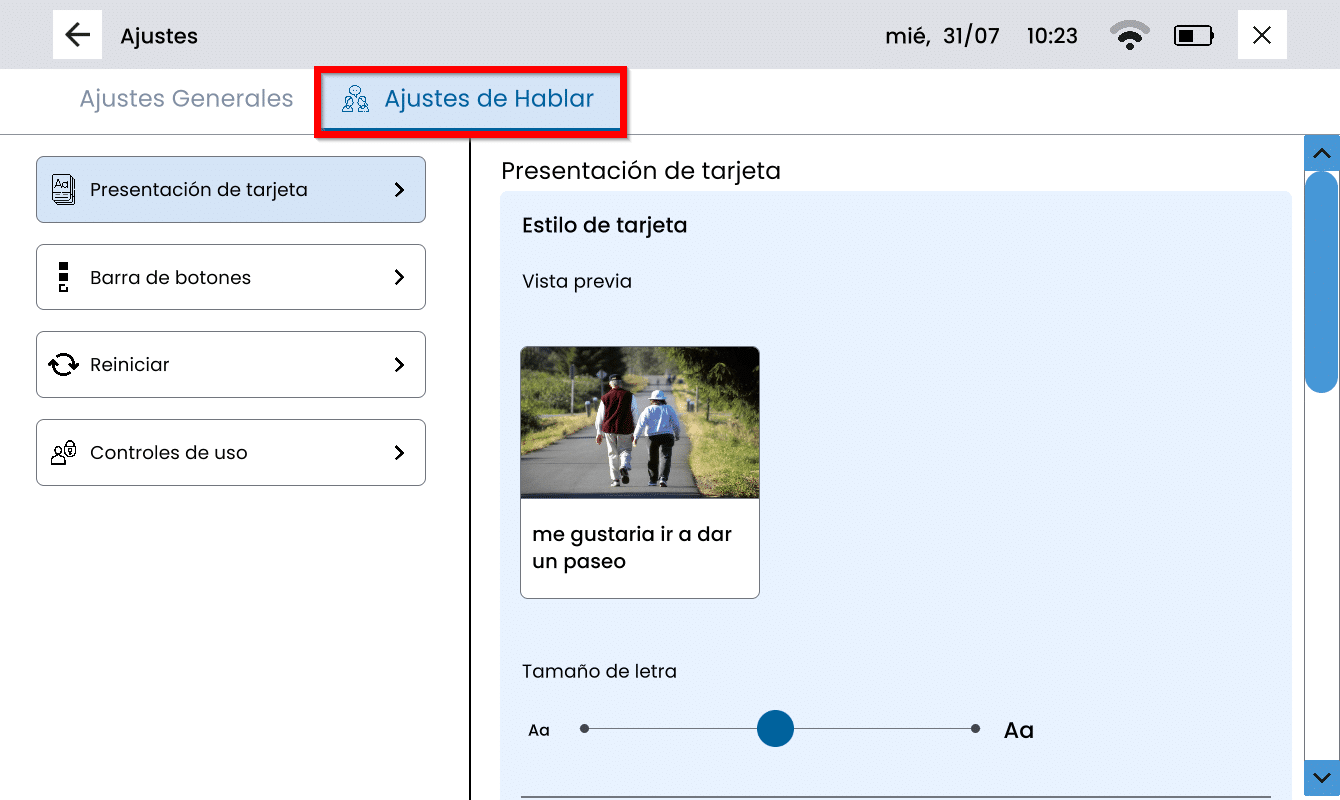The height and width of the screenshot is (800, 1340).
Task: Expand Reiniciar chevron arrow
Action: (399, 365)
